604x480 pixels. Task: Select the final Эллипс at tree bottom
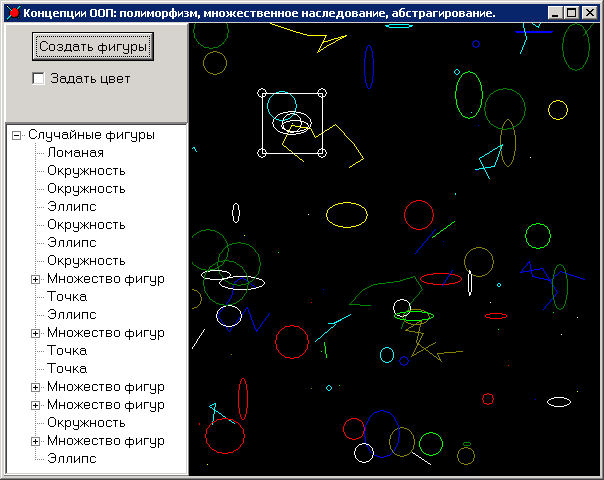coord(72,458)
